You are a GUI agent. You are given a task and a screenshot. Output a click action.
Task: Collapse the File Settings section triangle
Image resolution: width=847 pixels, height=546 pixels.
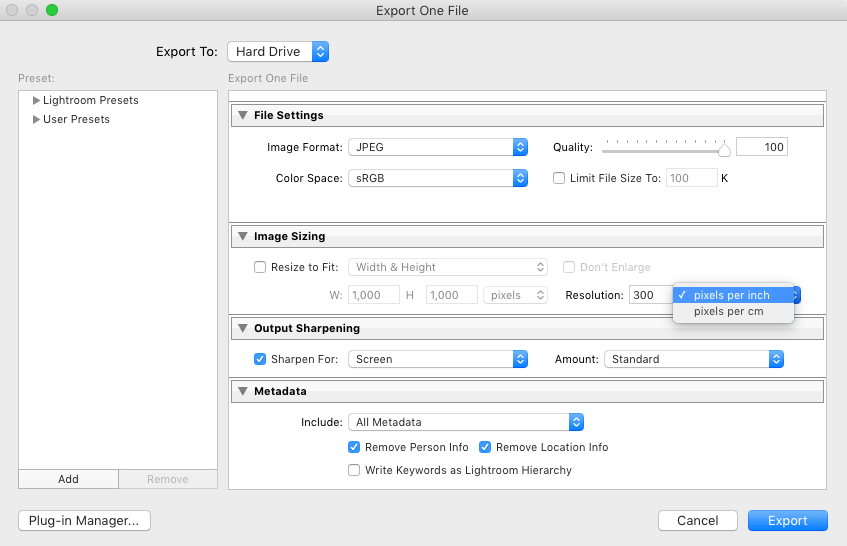(242, 115)
